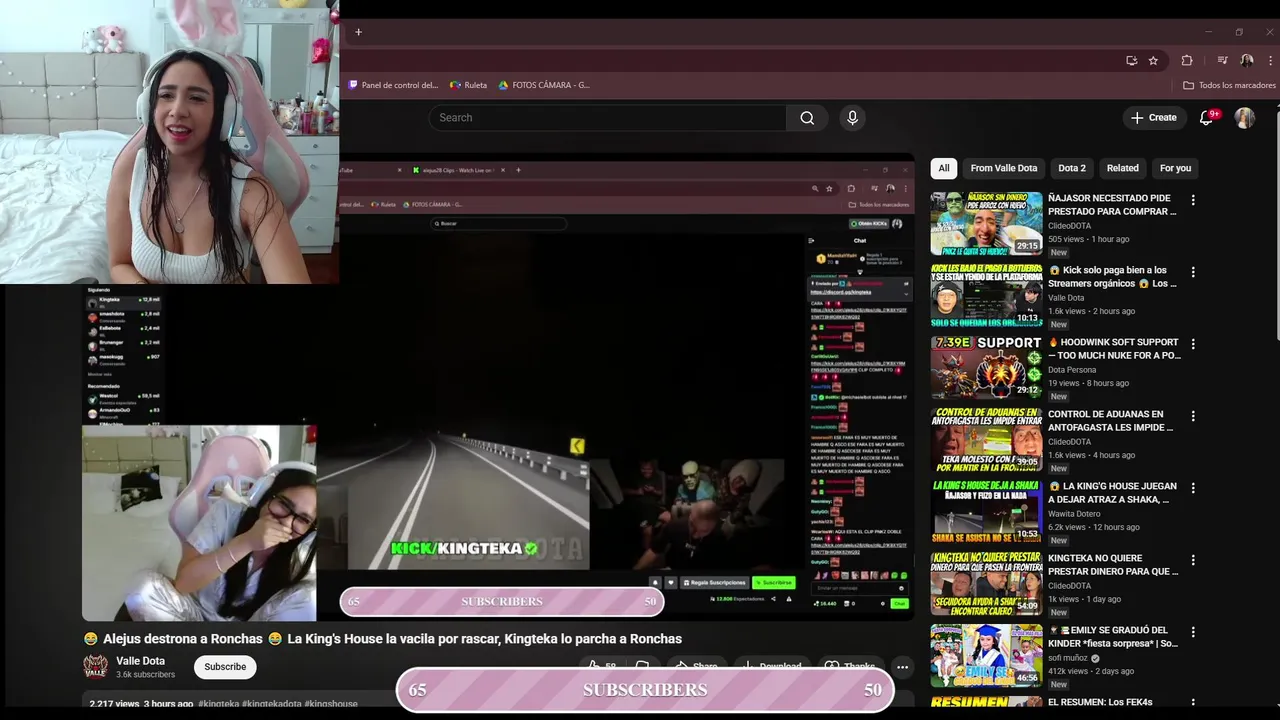The height and width of the screenshot is (720, 1280).
Task: Click the Valle Dota channel name
Action: (x=140, y=661)
